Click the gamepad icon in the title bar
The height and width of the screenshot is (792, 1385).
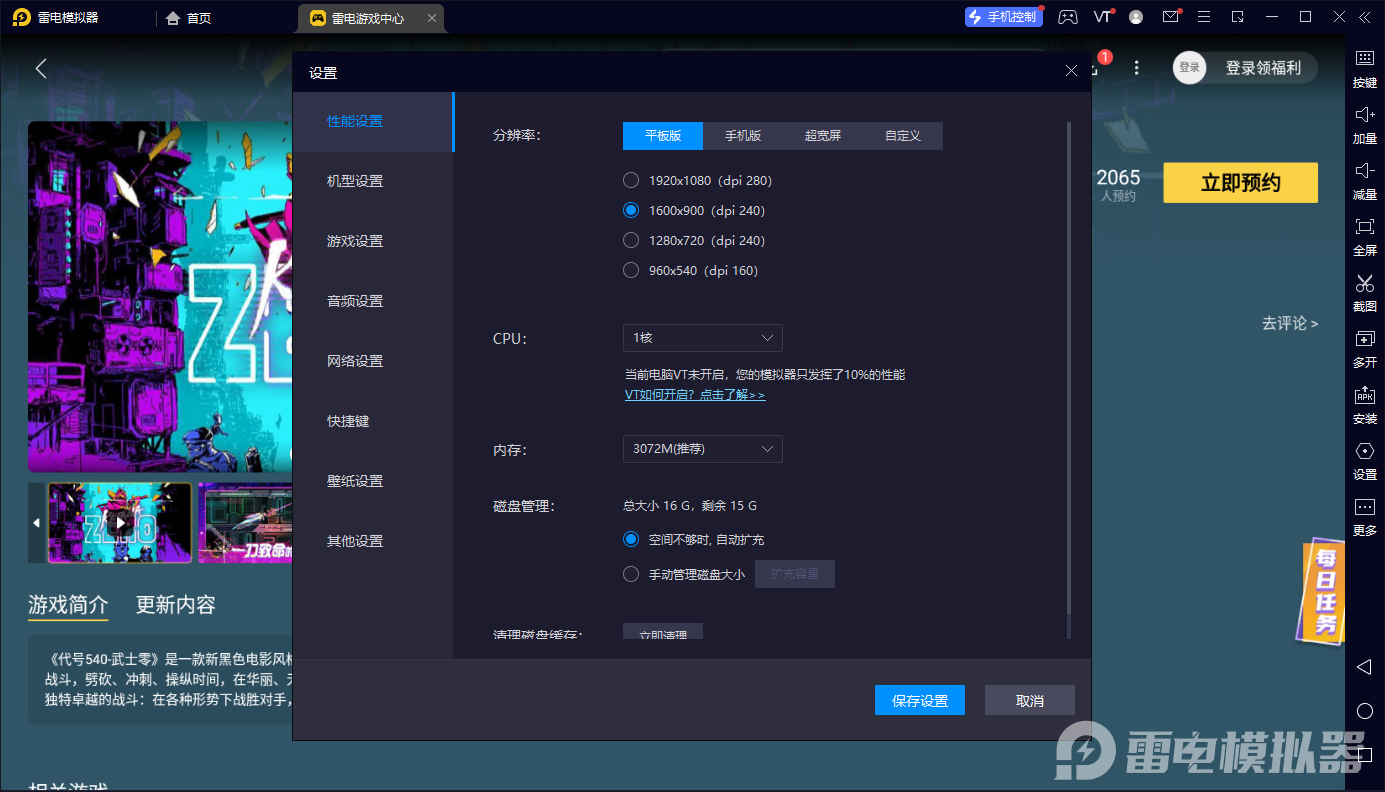pyautogui.click(x=1068, y=17)
